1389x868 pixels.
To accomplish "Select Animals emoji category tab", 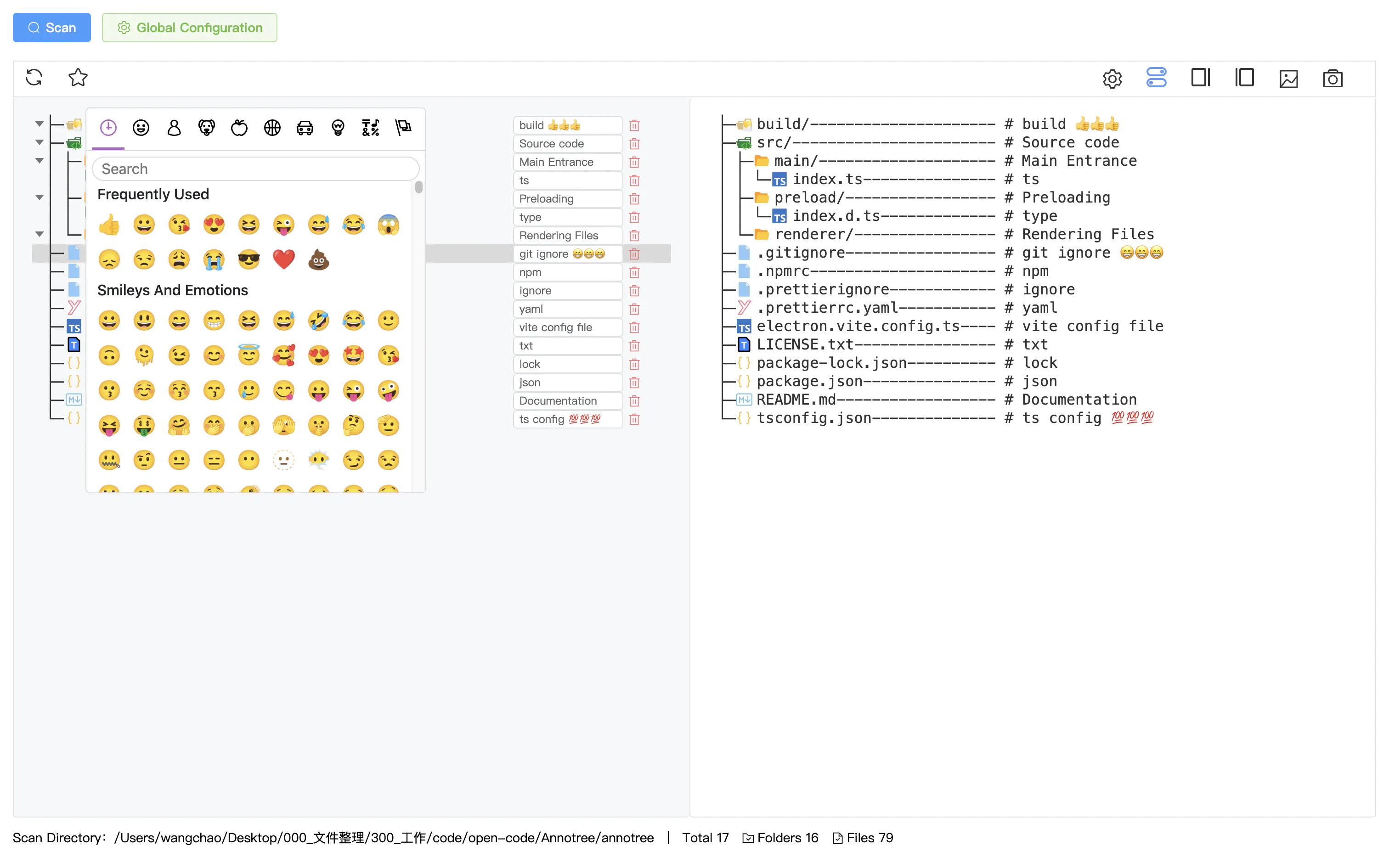I will point(207,128).
